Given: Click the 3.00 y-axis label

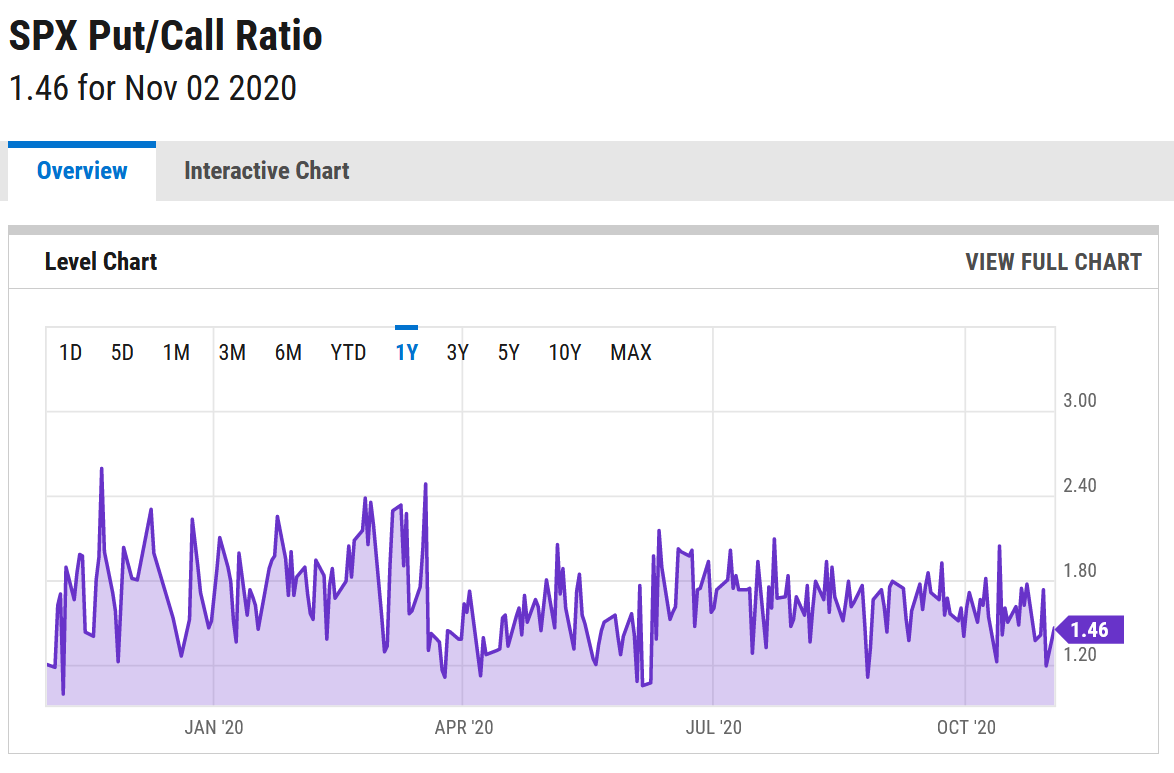Looking at the screenshot, I should (x=1080, y=401).
